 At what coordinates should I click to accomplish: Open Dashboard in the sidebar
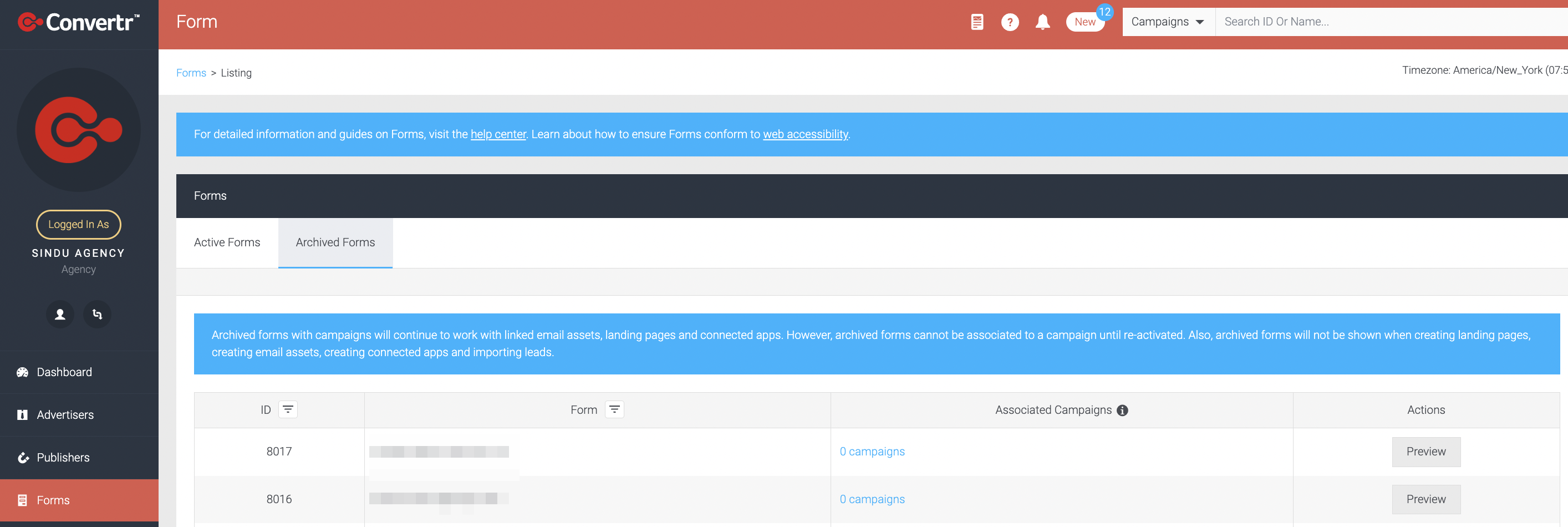pyautogui.click(x=79, y=372)
